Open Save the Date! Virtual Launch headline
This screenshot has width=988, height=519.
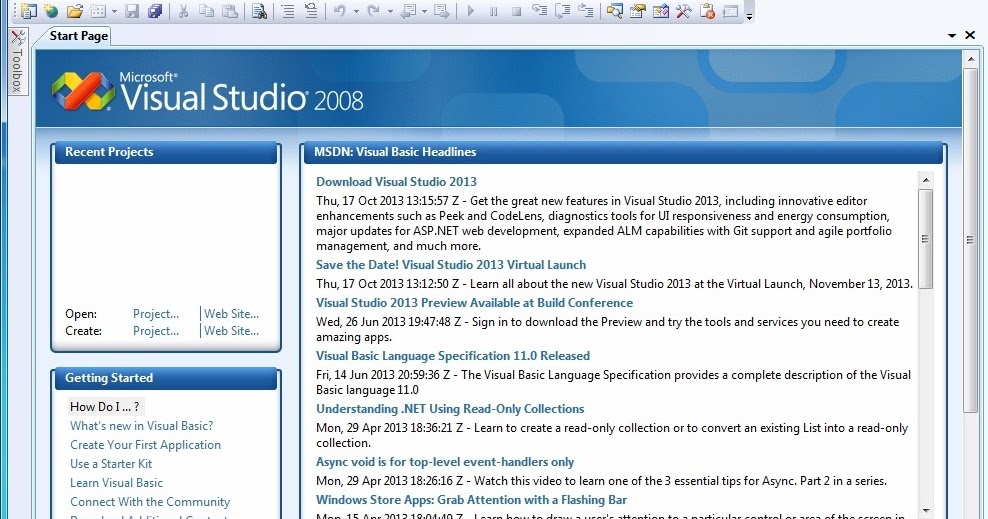tap(451, 265)
